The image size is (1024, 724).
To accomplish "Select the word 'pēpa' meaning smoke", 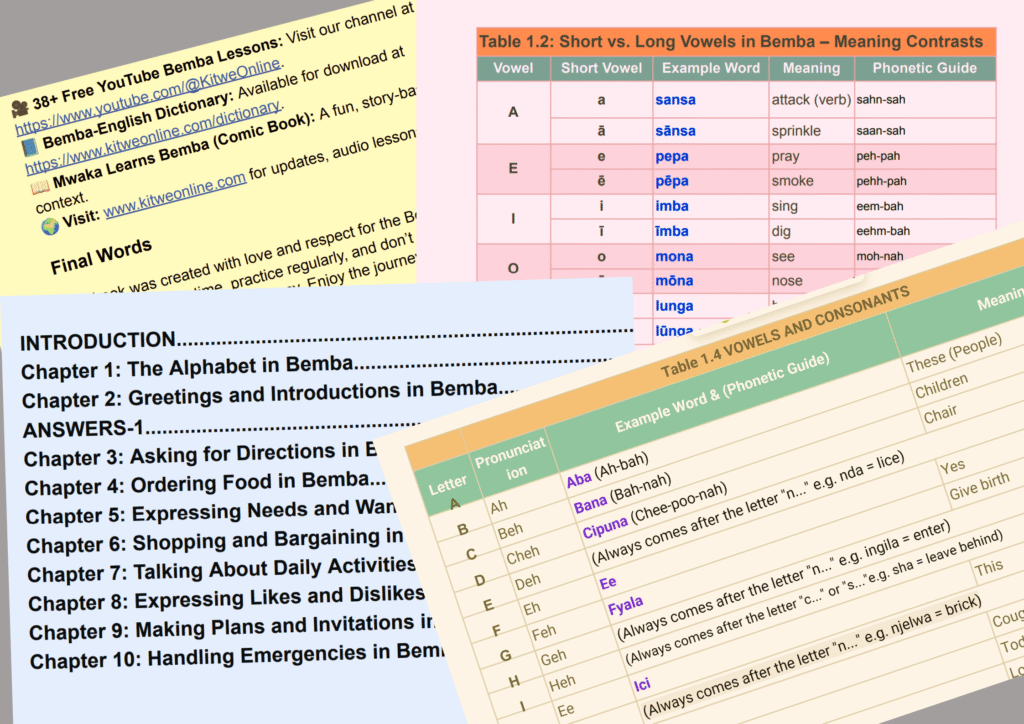I will 672,181.
